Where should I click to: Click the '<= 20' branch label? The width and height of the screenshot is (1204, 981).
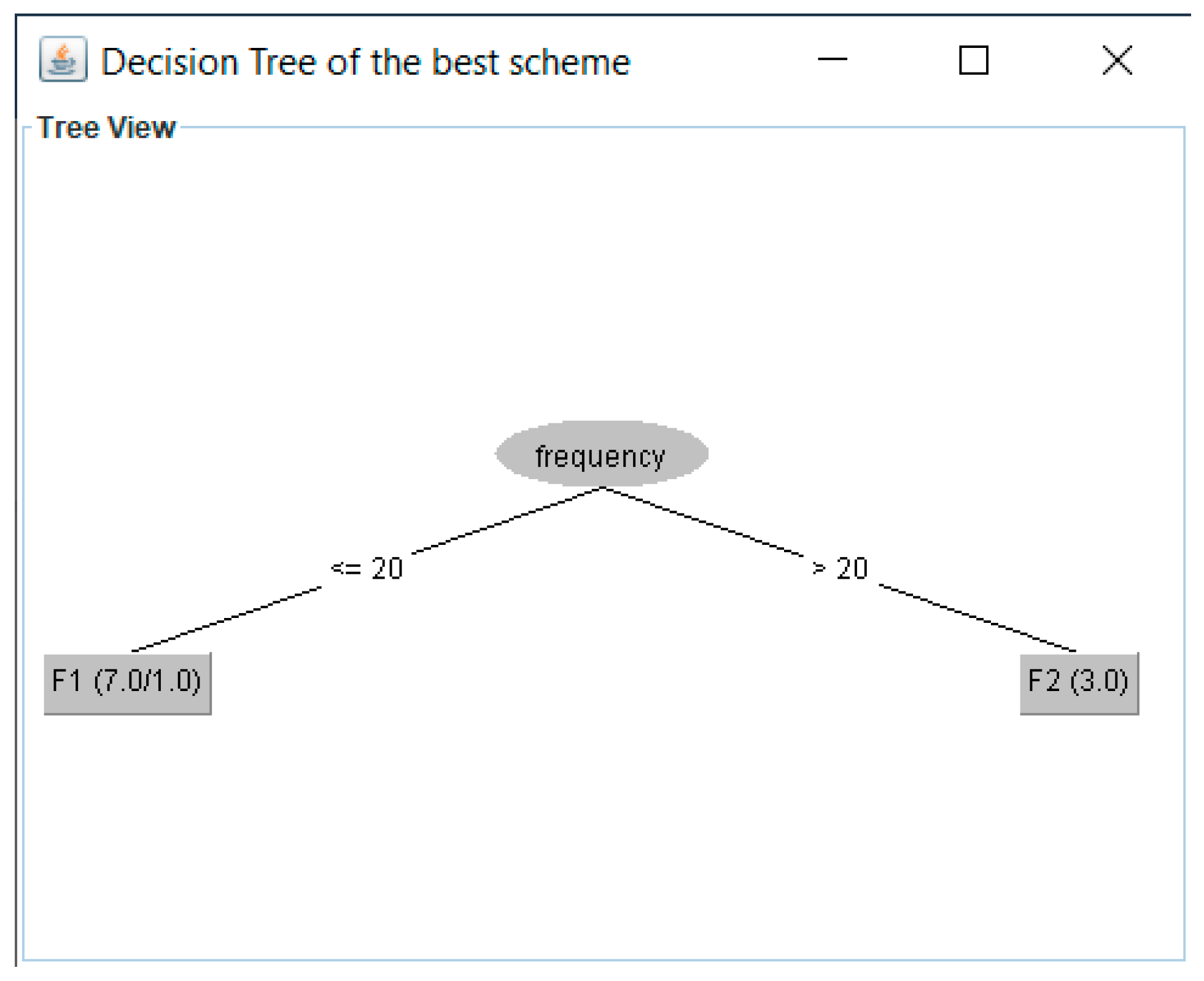pos(367,568)
